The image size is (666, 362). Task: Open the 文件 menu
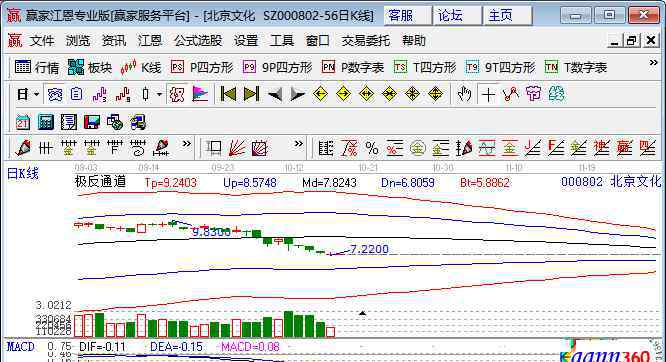coord(42,41)
